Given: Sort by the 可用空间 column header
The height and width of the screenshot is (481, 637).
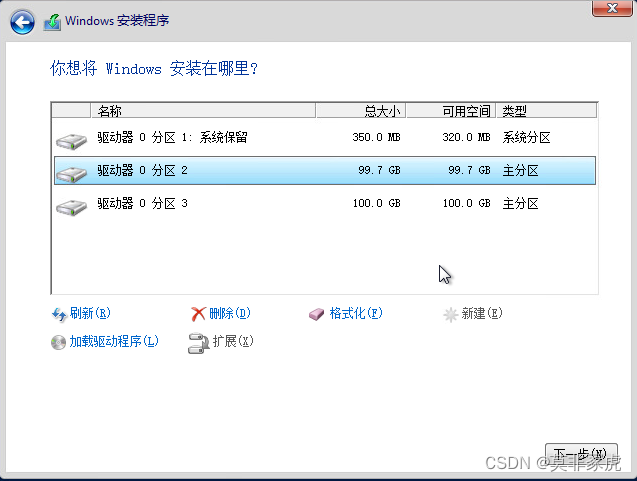Looking at the screenshot, I should (x=451, y=110).
